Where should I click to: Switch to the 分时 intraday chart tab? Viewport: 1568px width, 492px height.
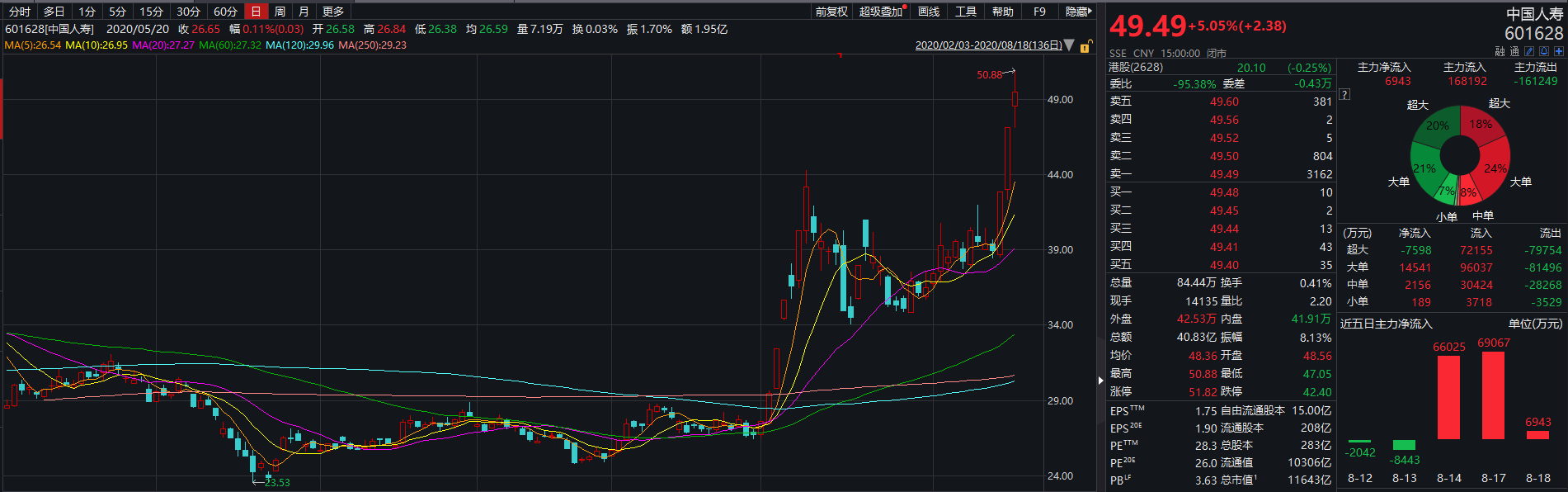(20, 12)
